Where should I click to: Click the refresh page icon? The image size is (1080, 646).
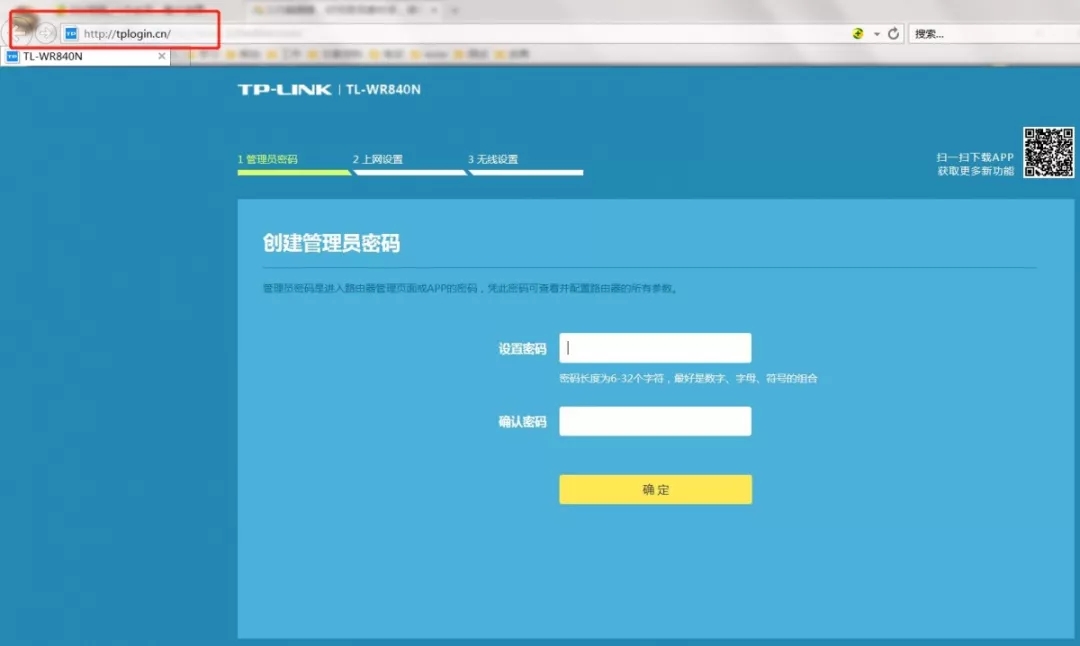click(893, 33)
